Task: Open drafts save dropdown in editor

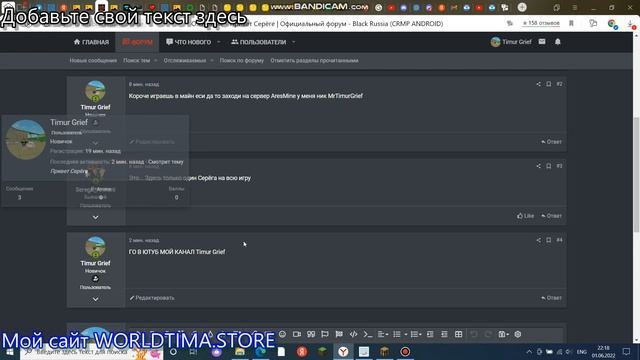Action: 503,334
